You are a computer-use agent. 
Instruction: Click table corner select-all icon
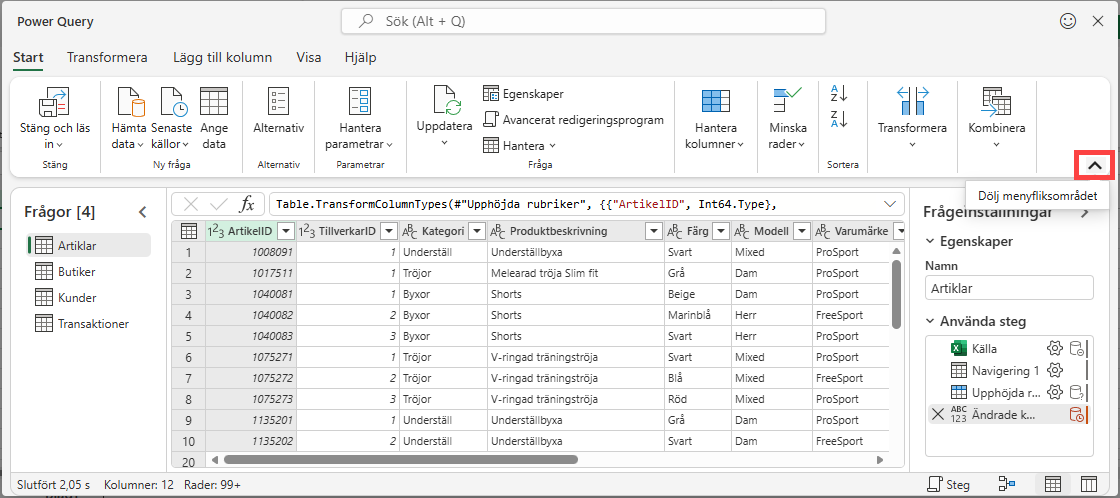pyautogui.click(x=189, y=231)
